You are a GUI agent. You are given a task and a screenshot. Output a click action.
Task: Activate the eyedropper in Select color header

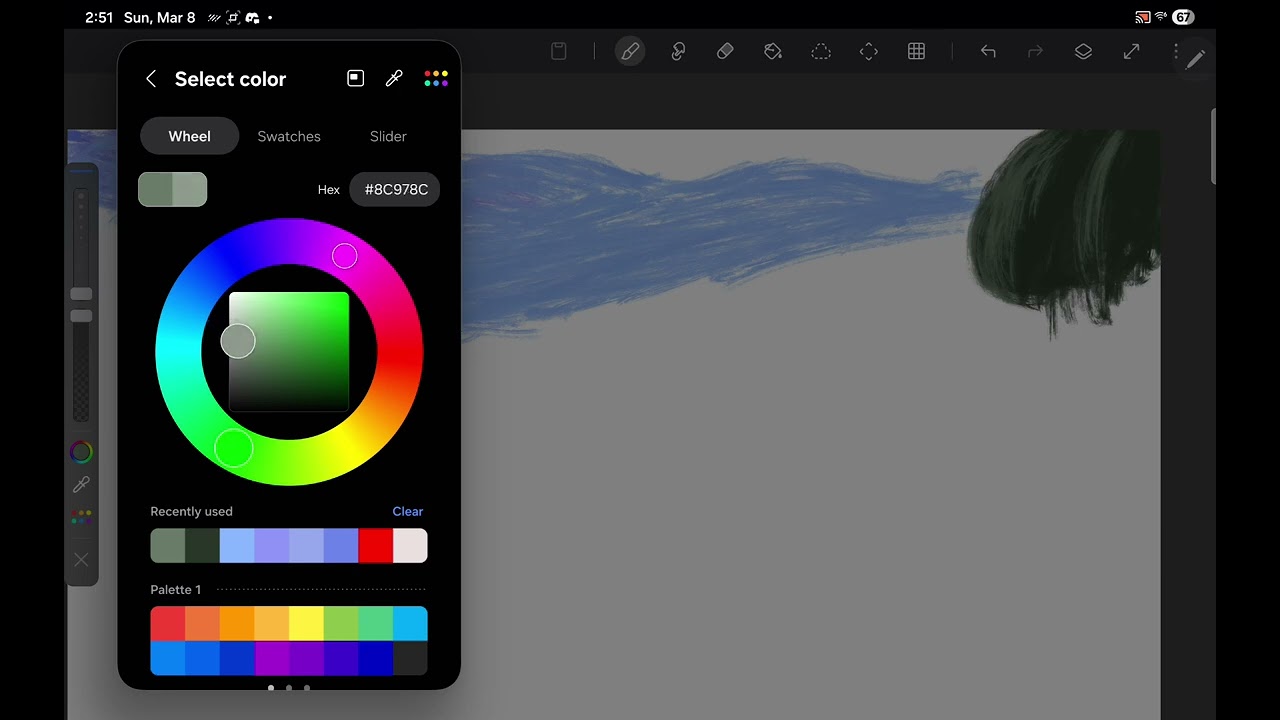click(x=394, y=78)
